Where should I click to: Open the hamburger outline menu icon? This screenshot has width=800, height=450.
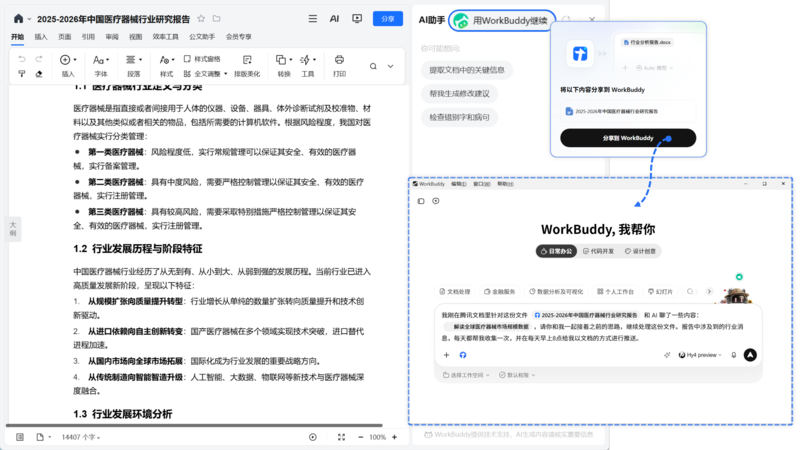(x=313, y=19)
